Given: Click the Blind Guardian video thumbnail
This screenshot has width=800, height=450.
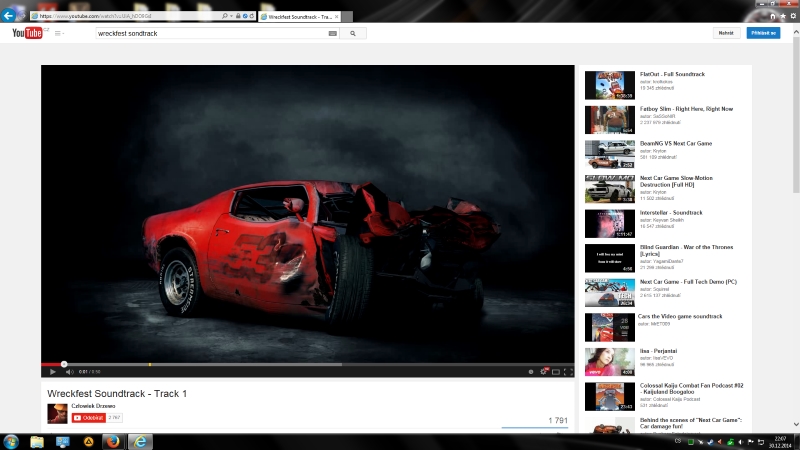Looking at the screenshot, I should [x=610, y=258].
